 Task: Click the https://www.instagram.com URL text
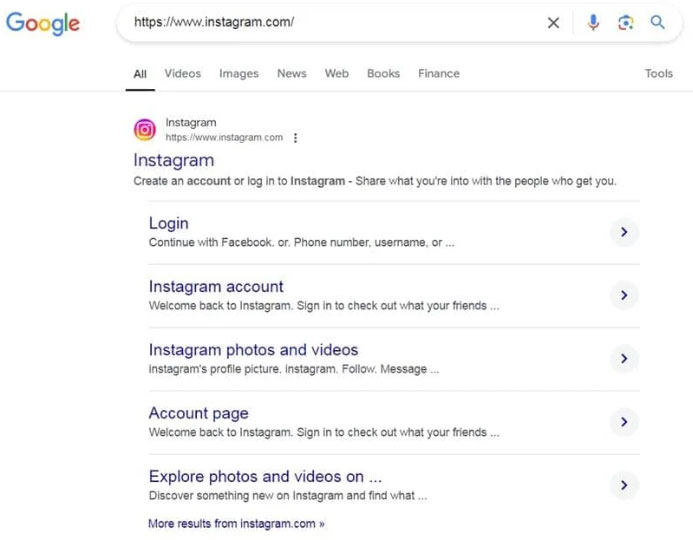click(x=224, y=137)
